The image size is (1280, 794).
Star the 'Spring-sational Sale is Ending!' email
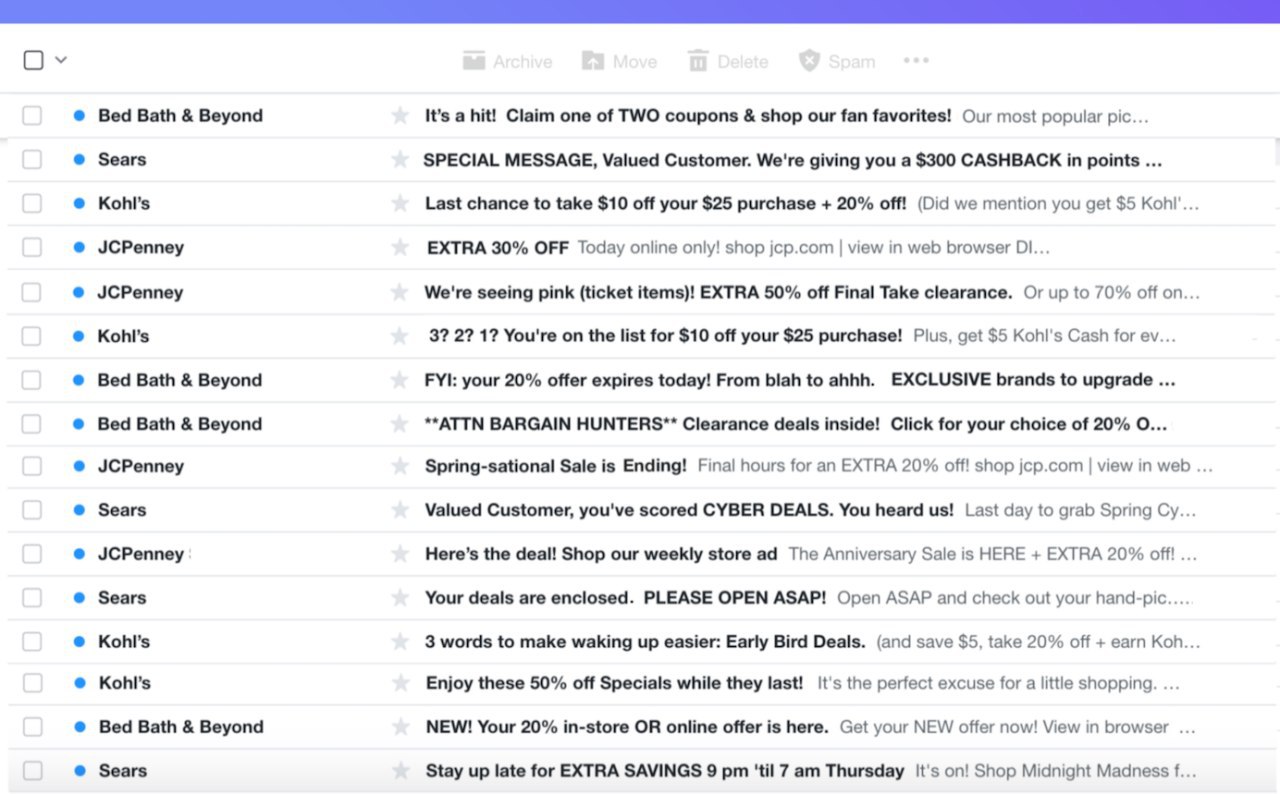(x=400, y=466)
